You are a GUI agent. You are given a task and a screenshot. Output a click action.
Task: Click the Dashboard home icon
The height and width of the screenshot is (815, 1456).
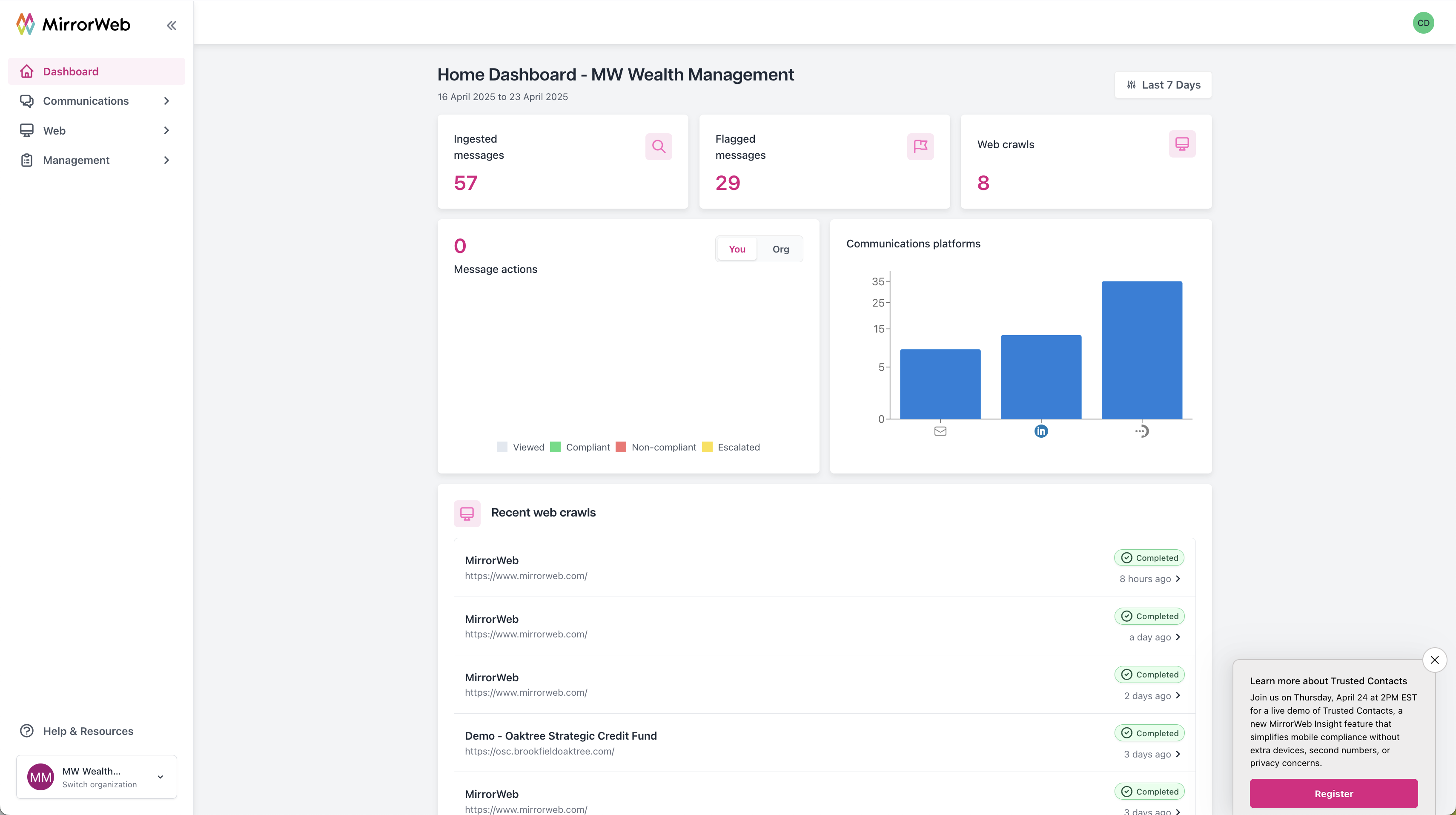tap(26, 71)
